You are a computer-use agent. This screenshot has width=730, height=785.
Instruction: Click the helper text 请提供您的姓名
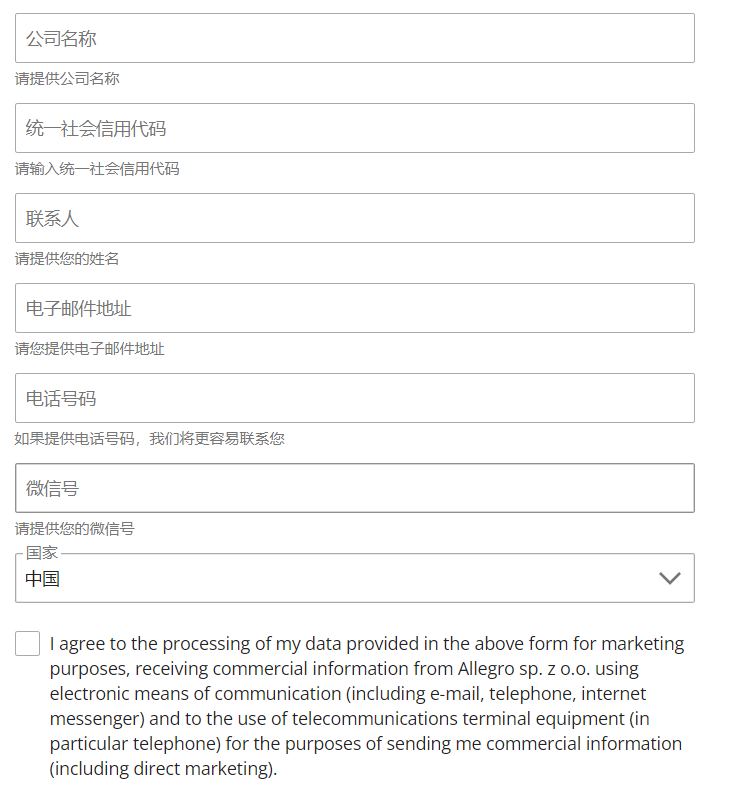click(x=67, y=259)
